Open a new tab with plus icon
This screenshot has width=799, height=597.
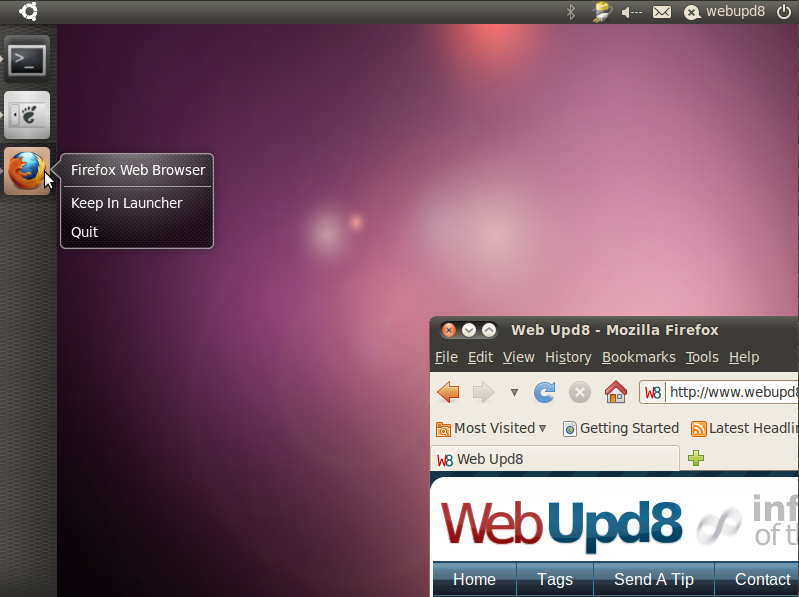(x=696, y=458)
